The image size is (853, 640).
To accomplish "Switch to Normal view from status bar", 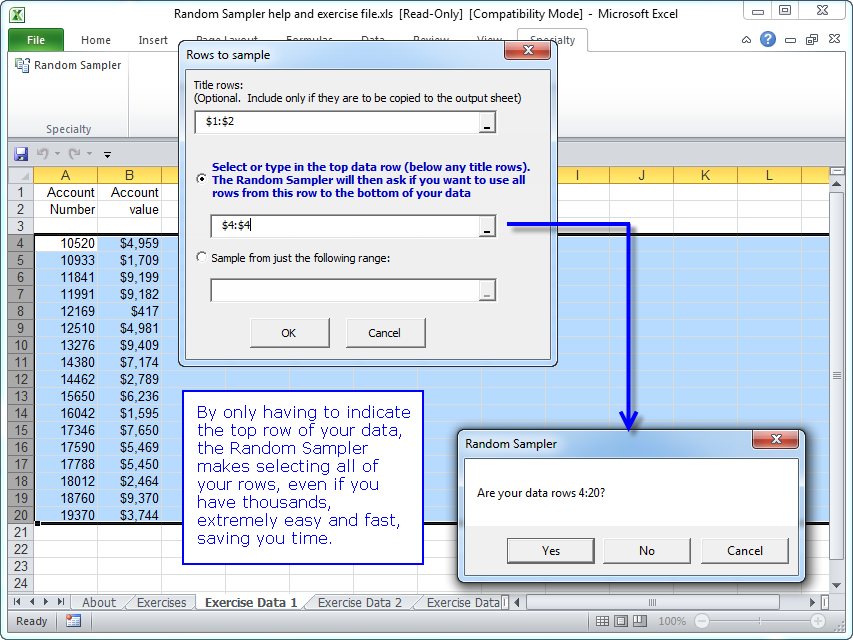I will pyautogui.click(x=603, y=621).
